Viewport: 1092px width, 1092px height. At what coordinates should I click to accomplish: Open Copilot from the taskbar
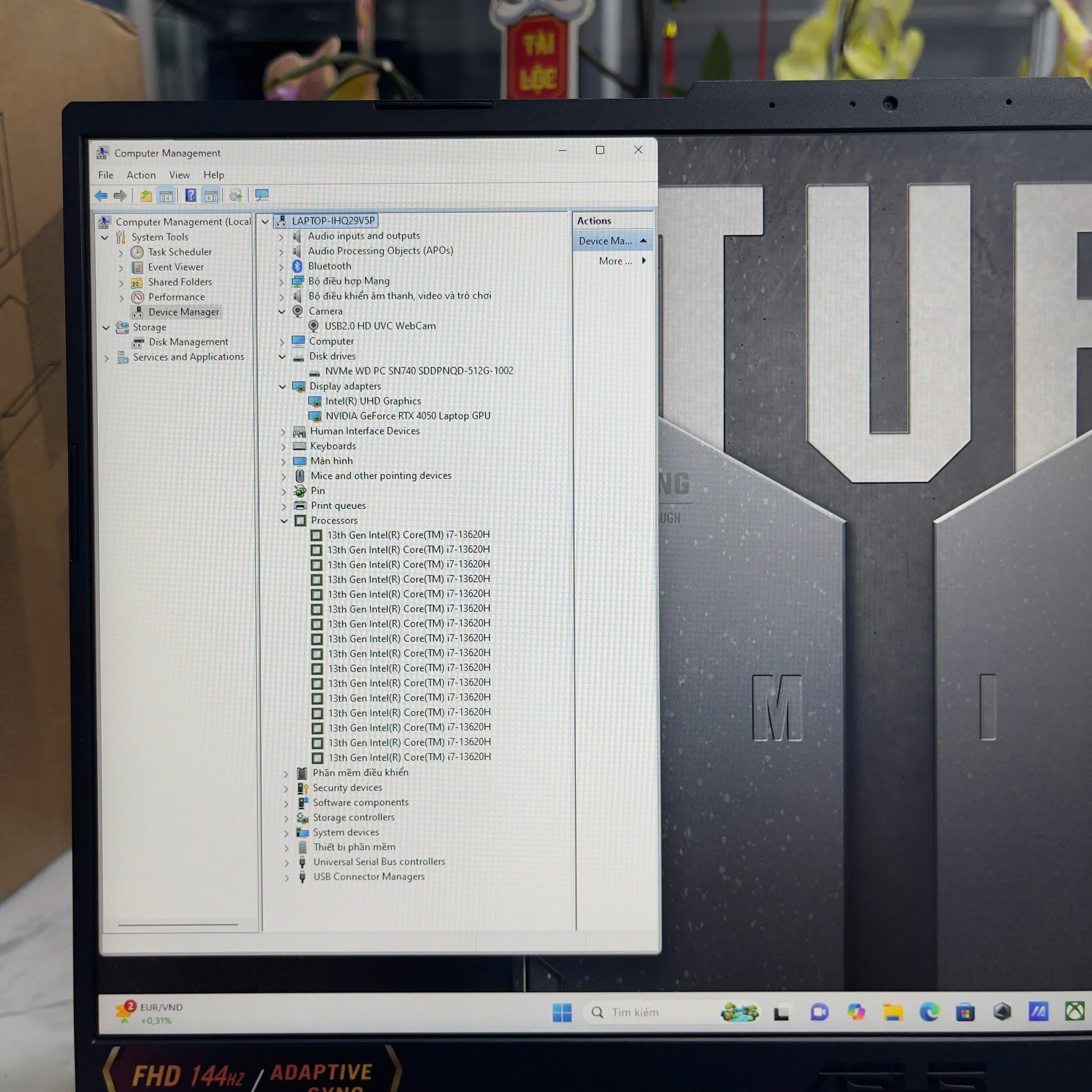tap(856, 1012)
